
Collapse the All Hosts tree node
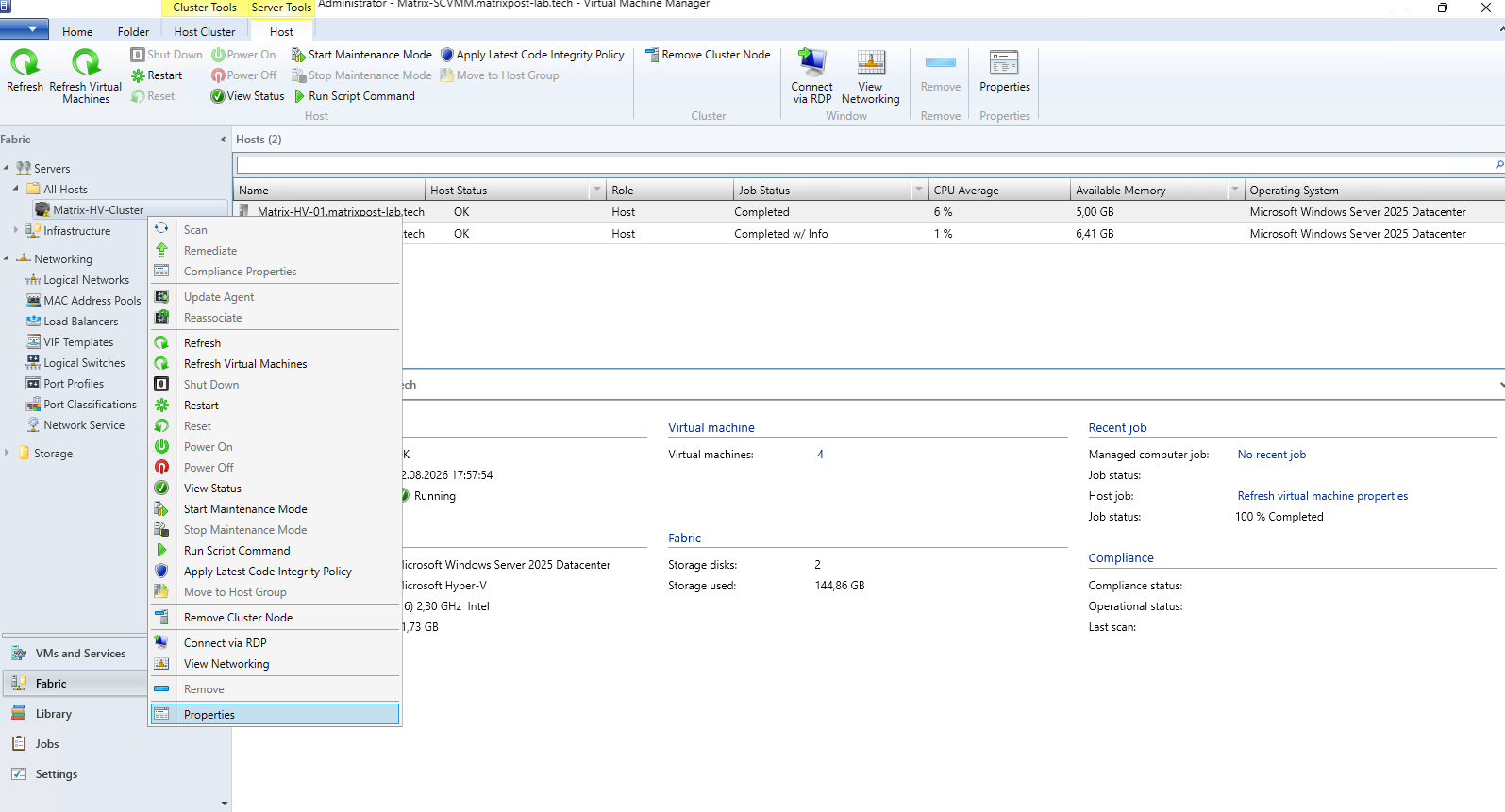click(16, 189)
